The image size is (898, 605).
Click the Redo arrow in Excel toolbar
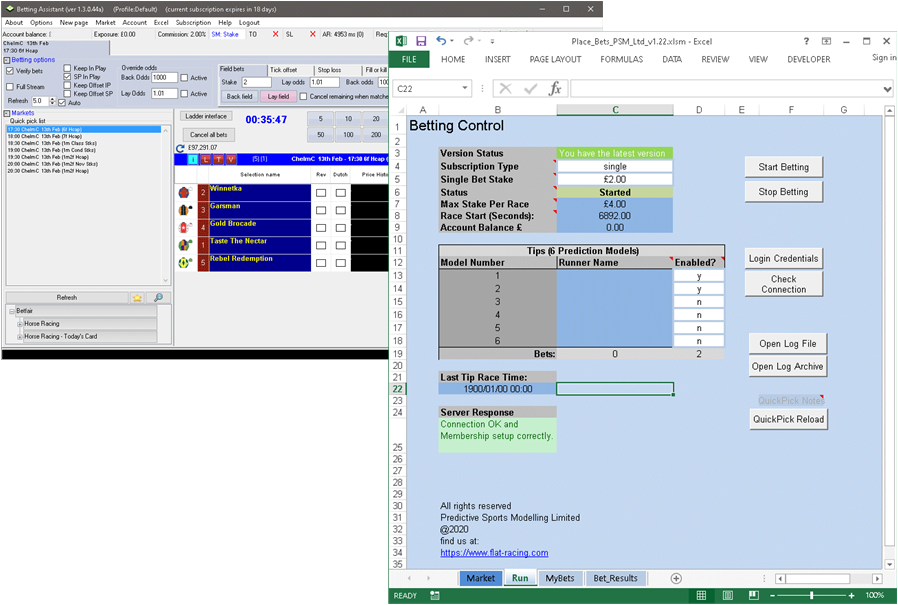pos(468,41)
